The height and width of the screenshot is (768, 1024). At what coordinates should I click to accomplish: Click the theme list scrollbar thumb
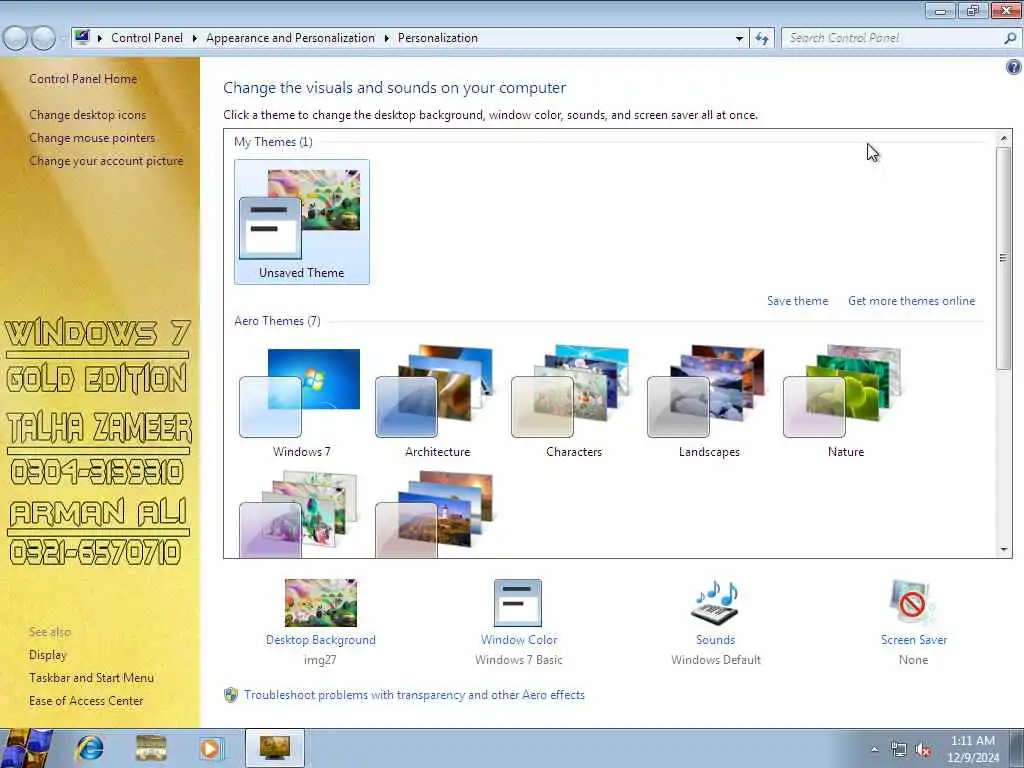pos(1004,259)
